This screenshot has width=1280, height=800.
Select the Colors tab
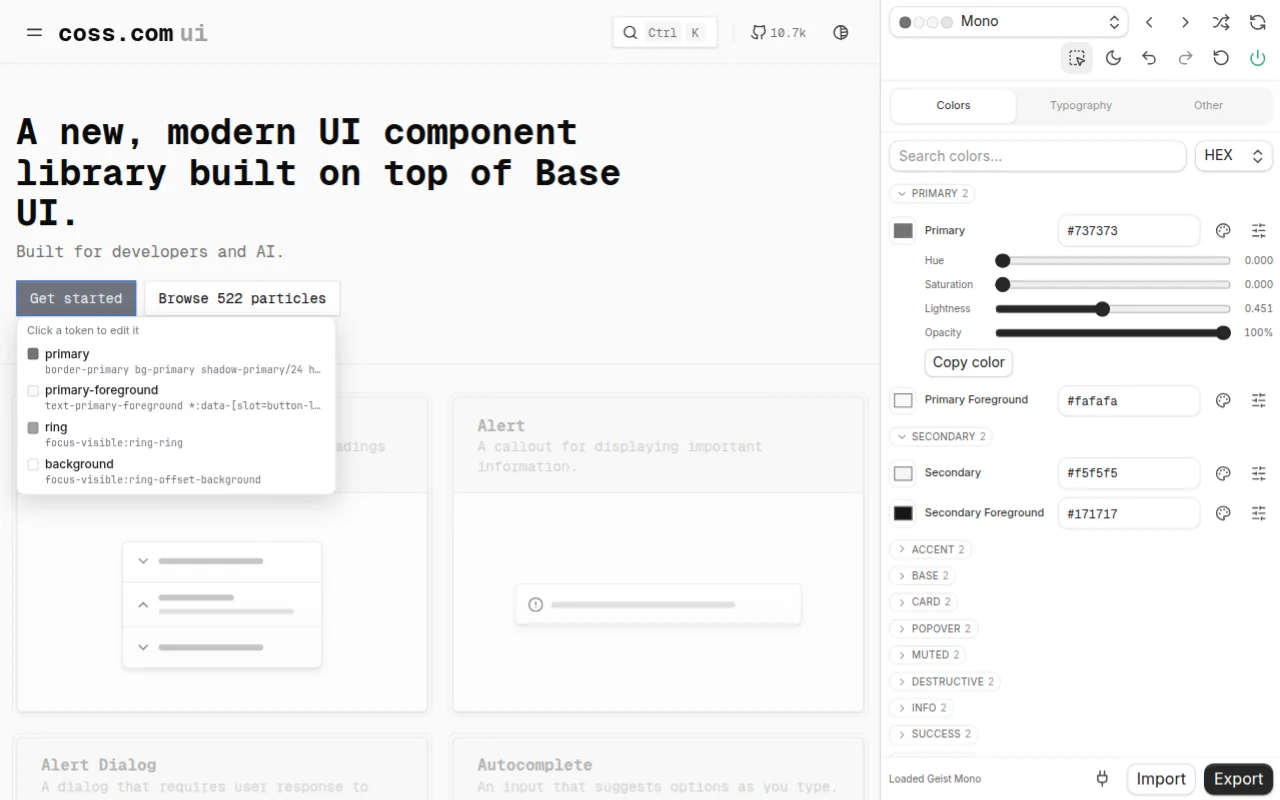(953, 106)
